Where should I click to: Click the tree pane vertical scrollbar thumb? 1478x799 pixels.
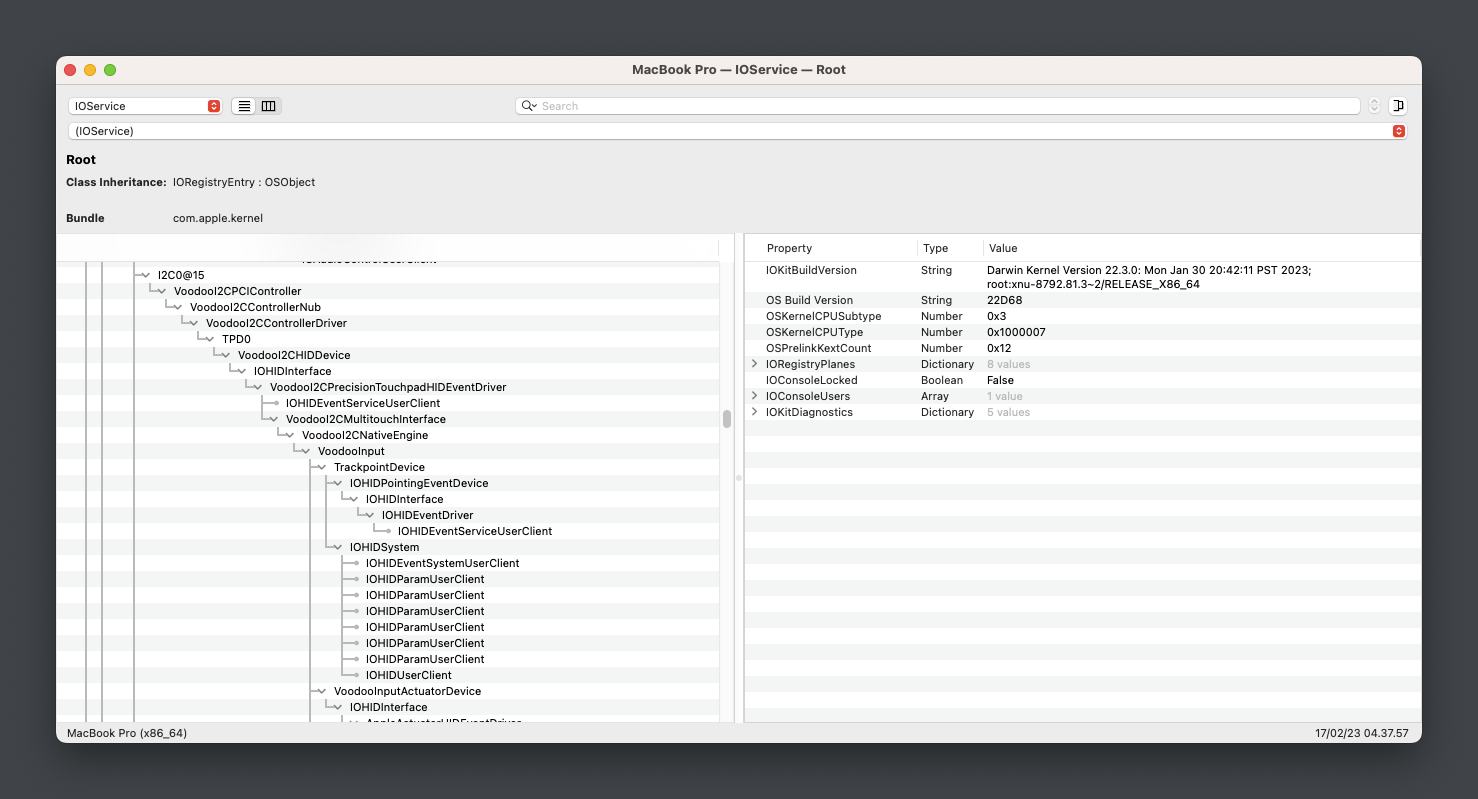727,419
